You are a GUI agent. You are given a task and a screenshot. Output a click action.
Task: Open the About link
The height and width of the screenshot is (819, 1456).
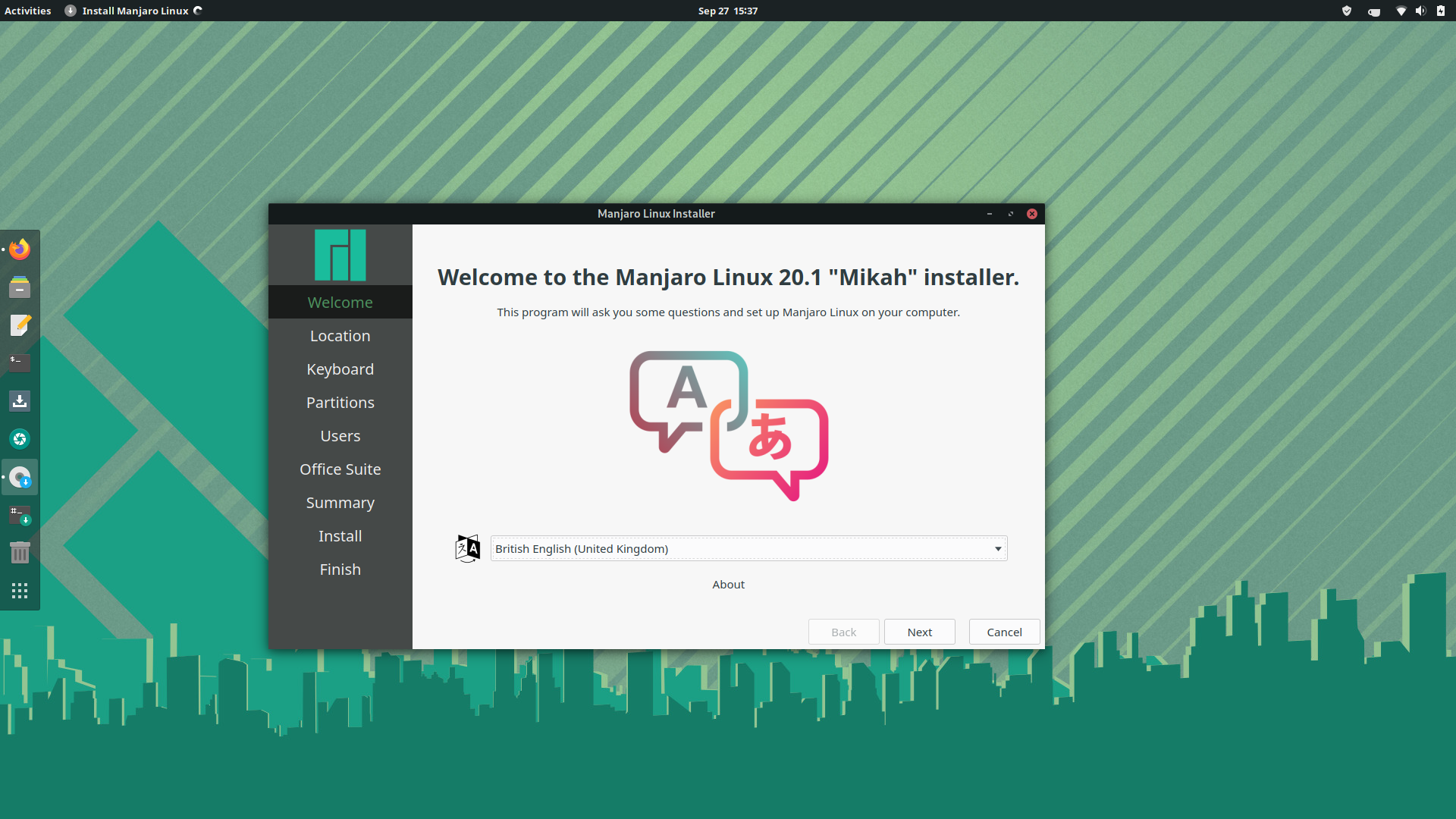(728, 584)
